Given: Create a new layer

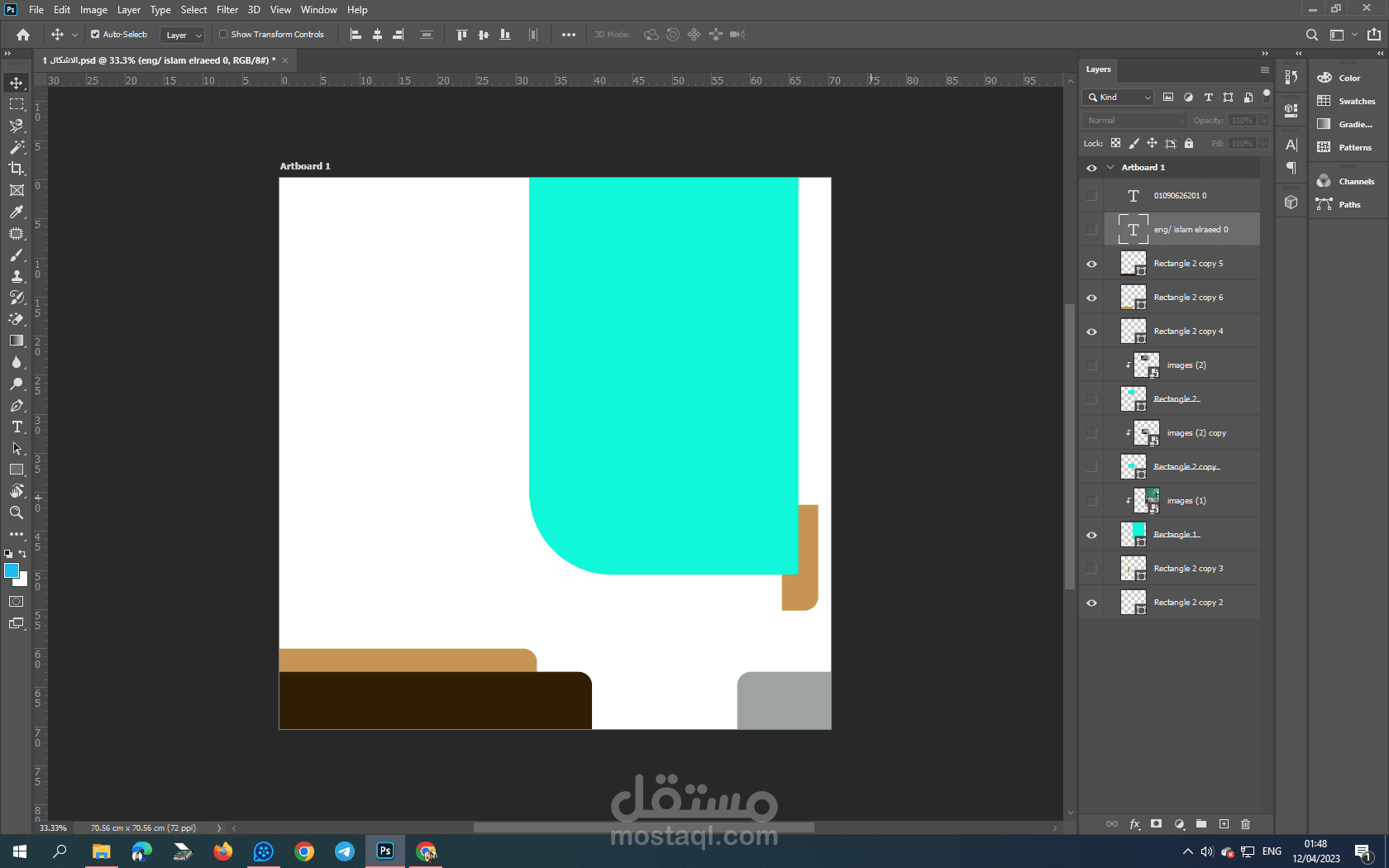Looking at the screenshot, I should click(x=1224, y=824).
